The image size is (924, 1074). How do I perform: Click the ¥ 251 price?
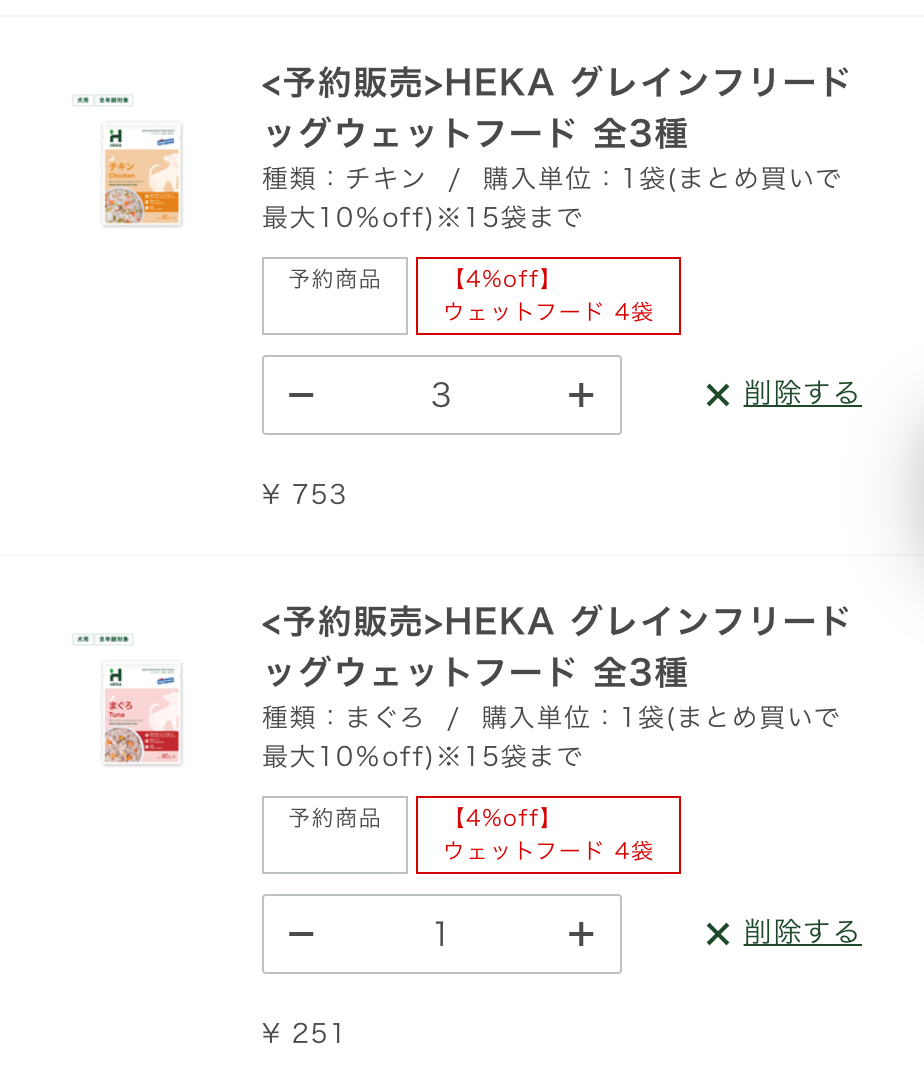click(x=302, y=1034)
